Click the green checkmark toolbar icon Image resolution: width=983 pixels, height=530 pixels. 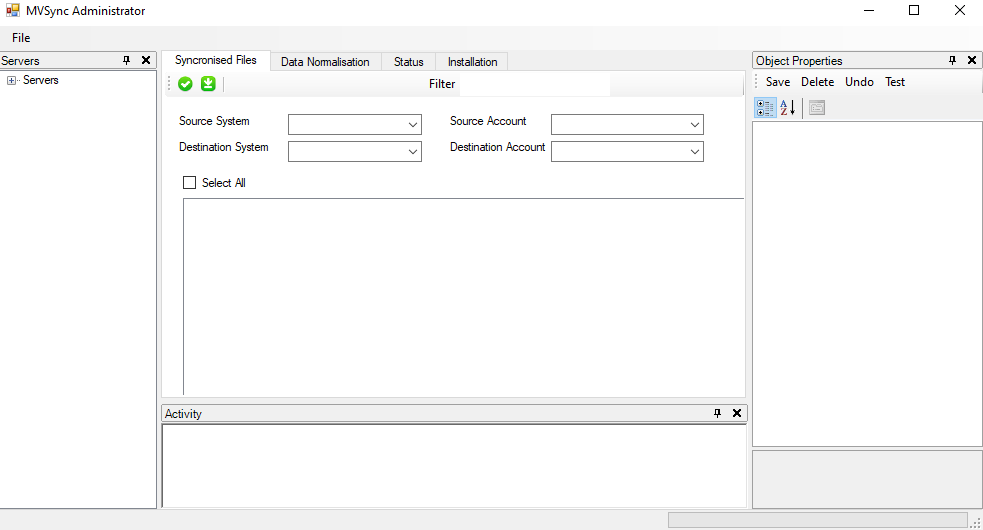(185, 83)
